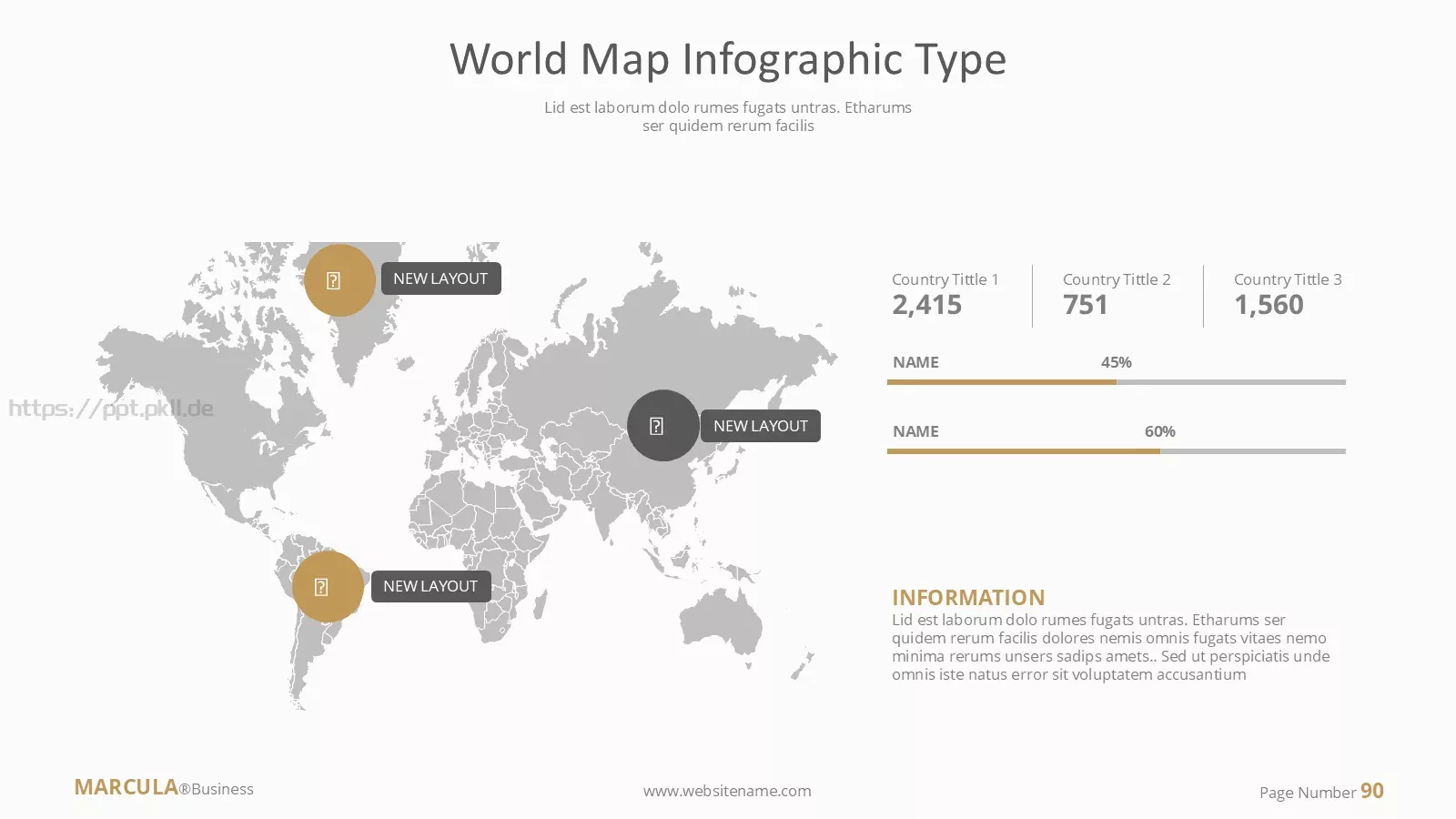1456x819 pixels.
Task: Click the gold circle icon over South America
Action: [328, 587]
